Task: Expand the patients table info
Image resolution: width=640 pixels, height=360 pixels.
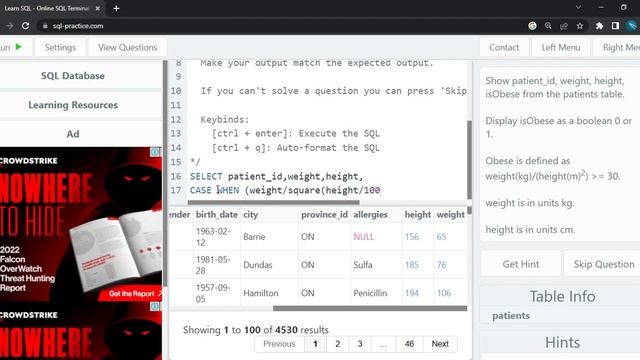Action: tap(511, 316)
